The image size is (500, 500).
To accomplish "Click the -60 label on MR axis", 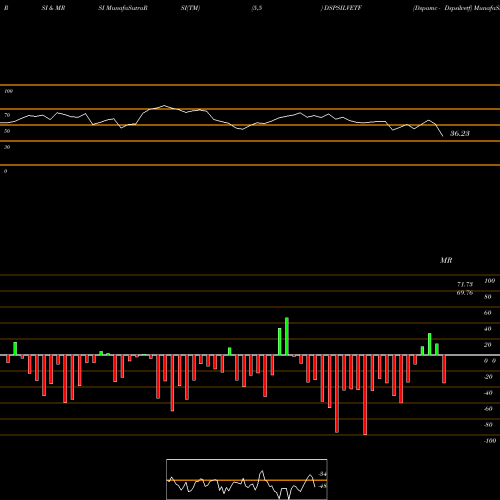I will point(488,409).
